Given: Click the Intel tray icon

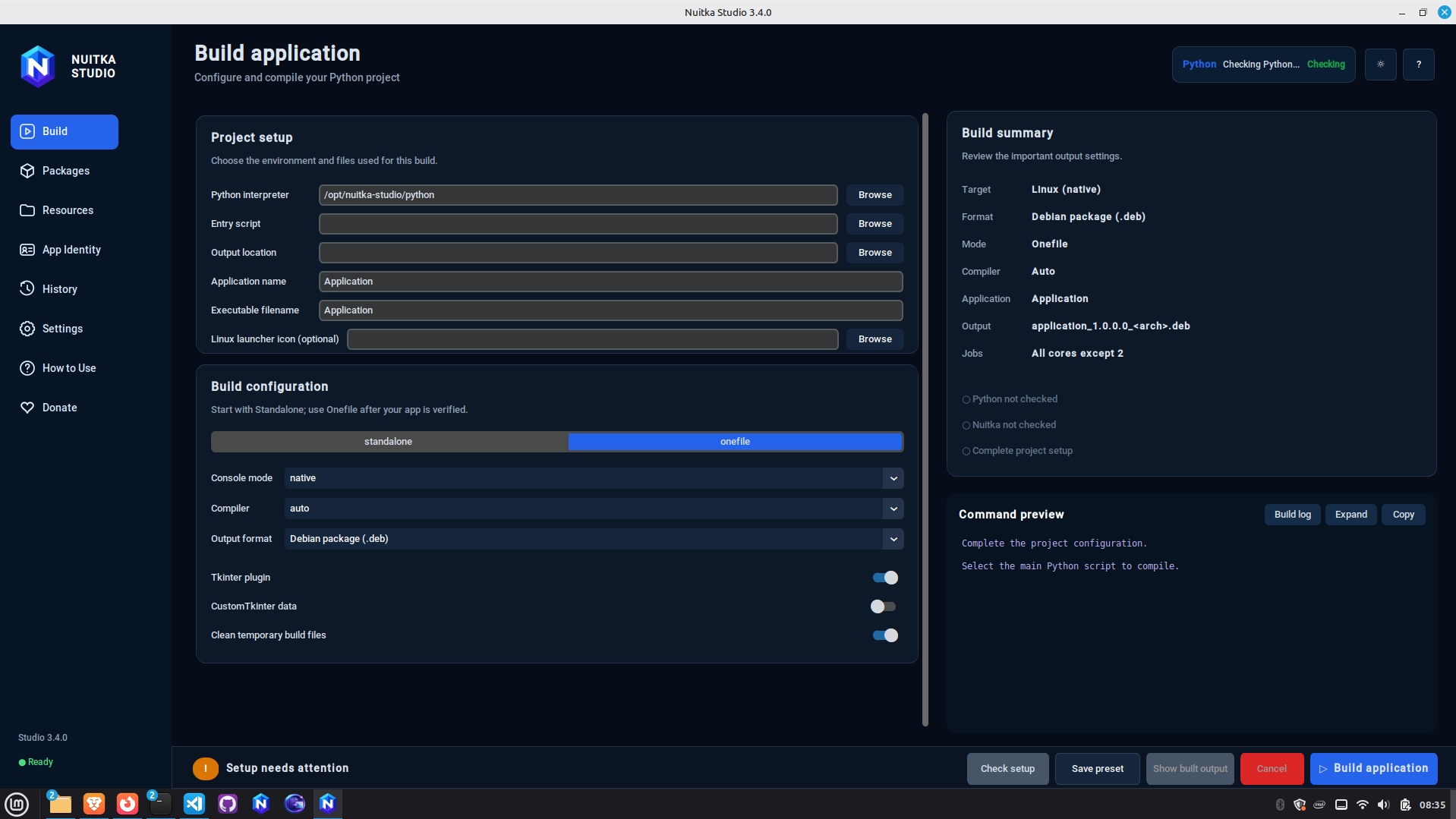Looking at the screenshot, I should [1320, 805].
